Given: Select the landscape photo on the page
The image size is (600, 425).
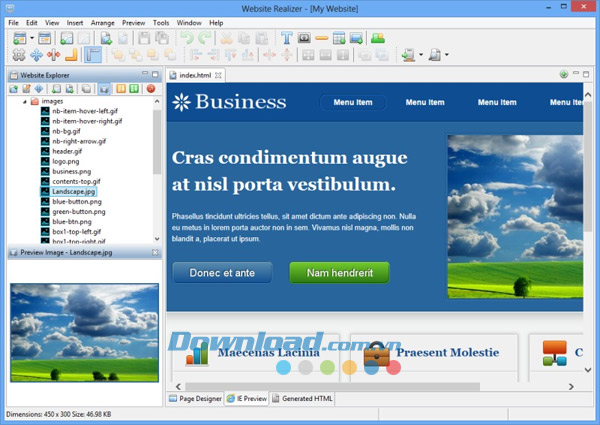Looking at the screenshot, I should coord(515,217).
